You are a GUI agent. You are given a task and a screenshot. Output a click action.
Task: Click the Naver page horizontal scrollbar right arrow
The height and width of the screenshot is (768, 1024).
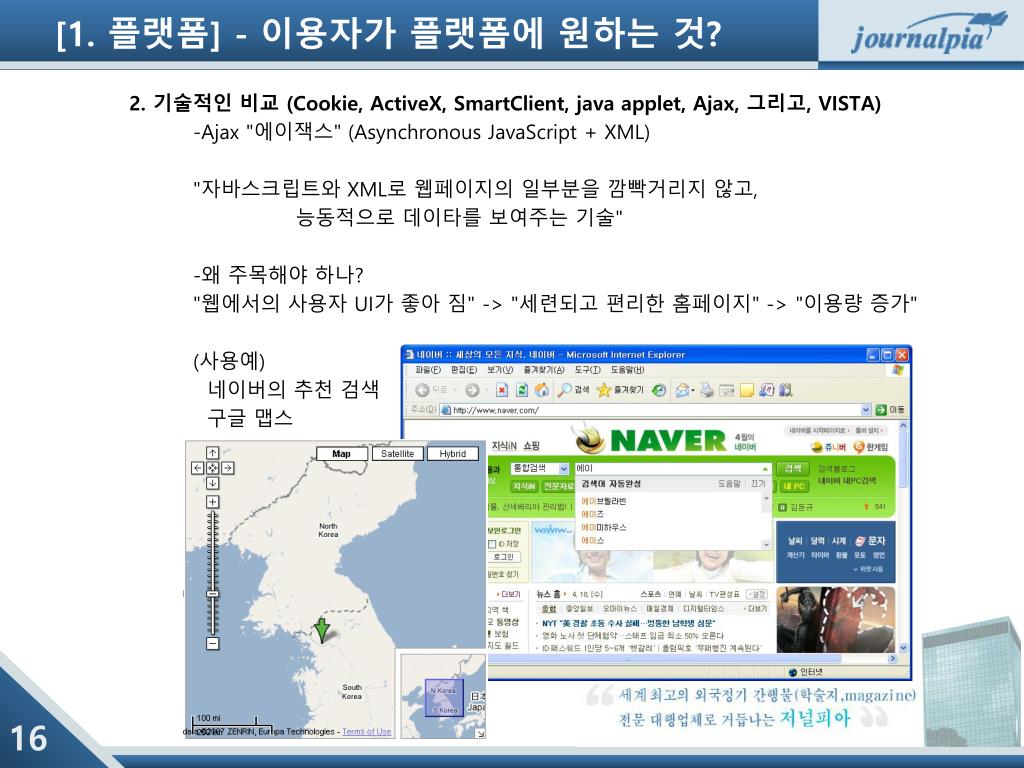(x=893, y=659)
